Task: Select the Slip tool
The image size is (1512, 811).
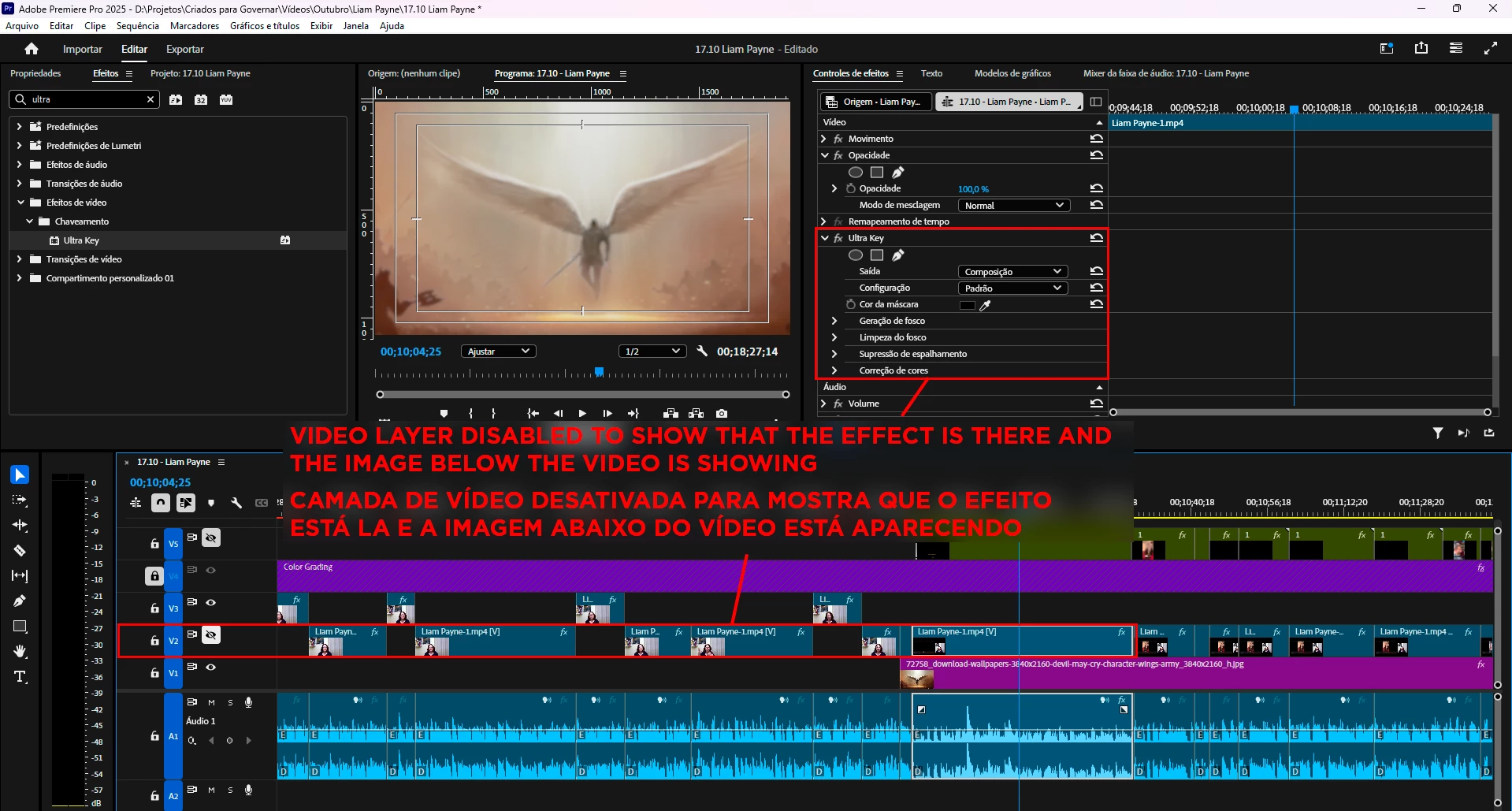Action: tap(20, 575)
